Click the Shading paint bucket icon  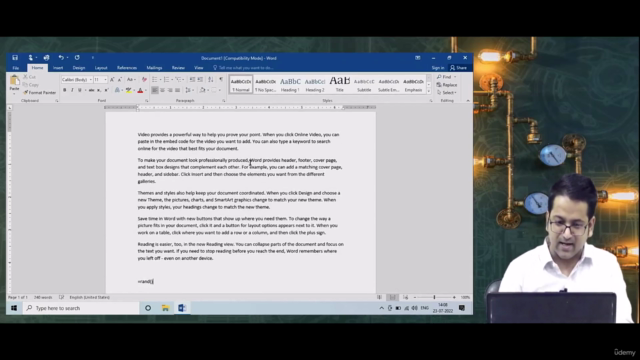tap(202, 90)
